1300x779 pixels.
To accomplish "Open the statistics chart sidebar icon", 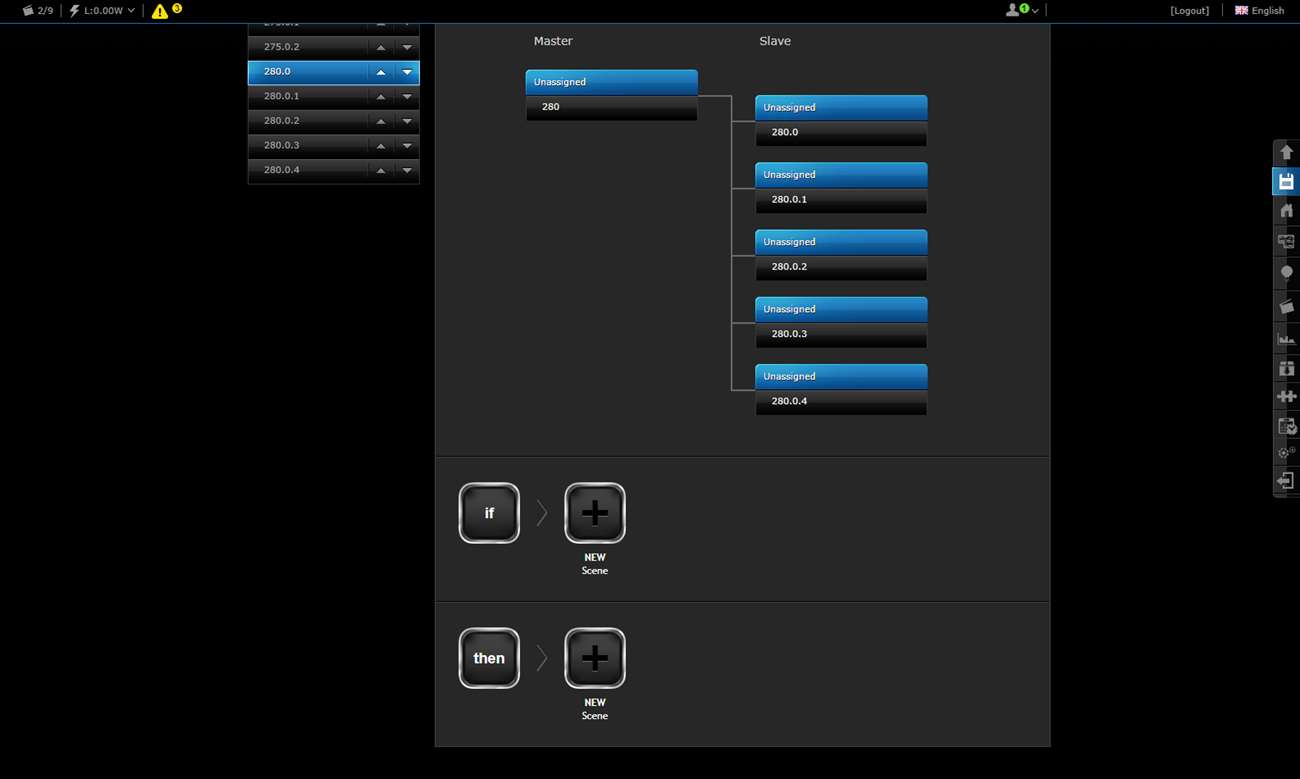I will pos(1286,339).
